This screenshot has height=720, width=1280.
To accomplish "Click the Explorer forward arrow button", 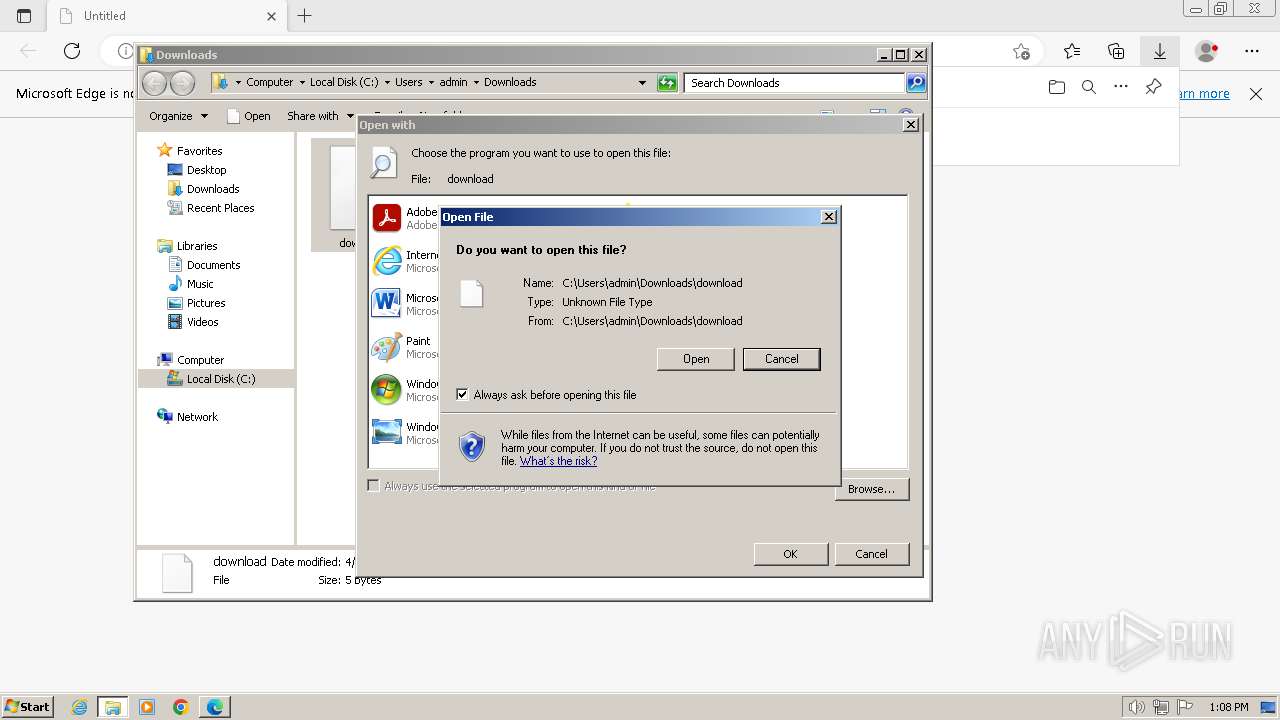I will point(182,83).
